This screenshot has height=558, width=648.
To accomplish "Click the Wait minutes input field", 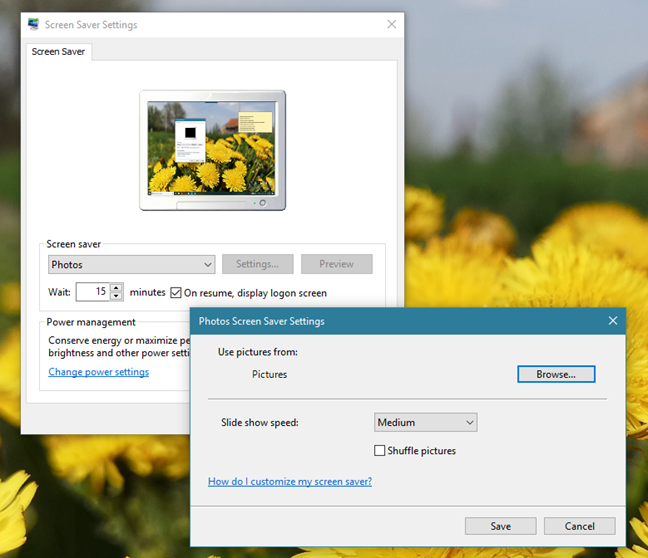I will pyautogui.click(x=93, y=292).
